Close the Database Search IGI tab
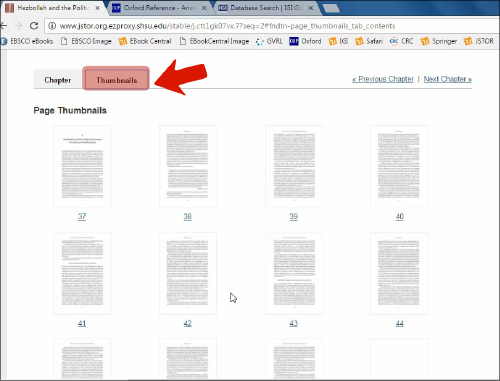Image resolution: width=500 pixels, height=381 pixels. [x=310, y=8]
